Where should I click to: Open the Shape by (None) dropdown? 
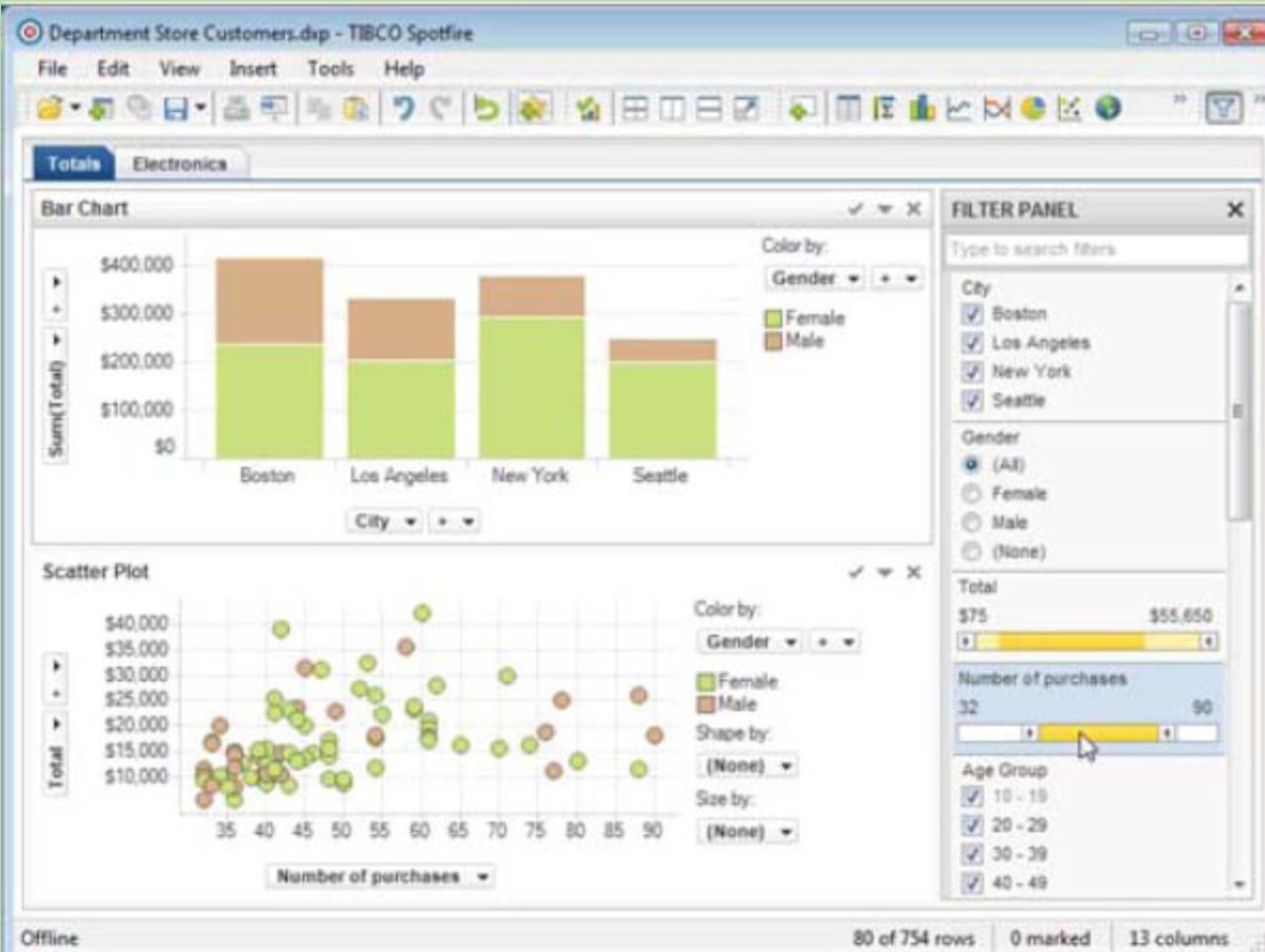(x=748, y=766)
